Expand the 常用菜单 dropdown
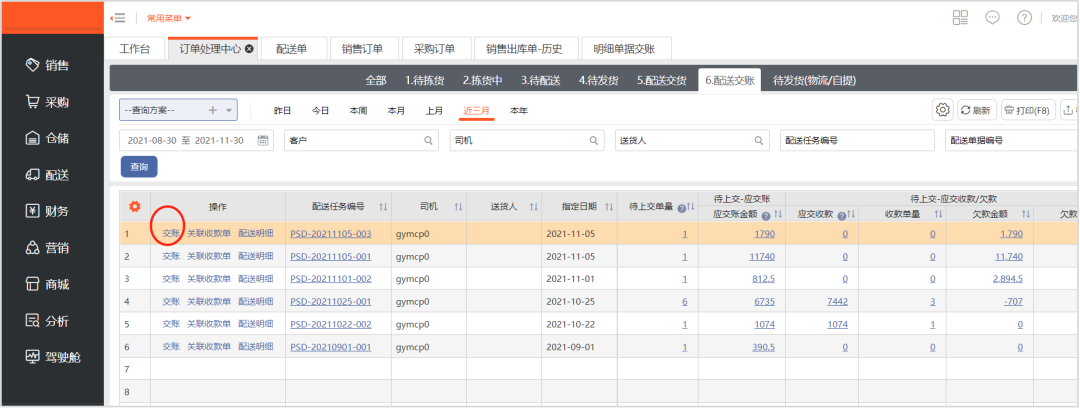This screenshot has width=1080, height=408. [x=168, y=18]
